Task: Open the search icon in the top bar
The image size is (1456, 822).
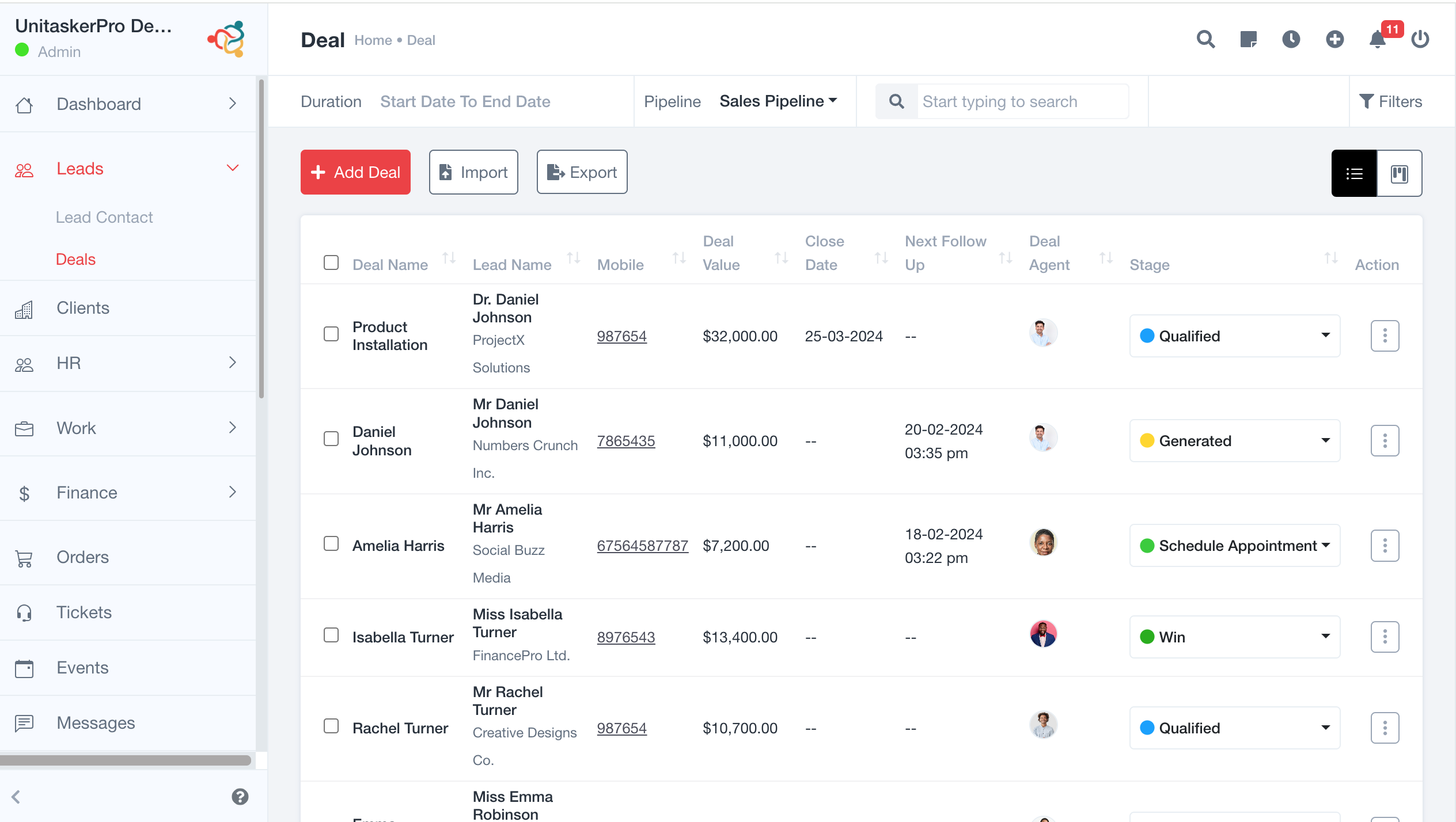Action: click(x=1205, y=39)
